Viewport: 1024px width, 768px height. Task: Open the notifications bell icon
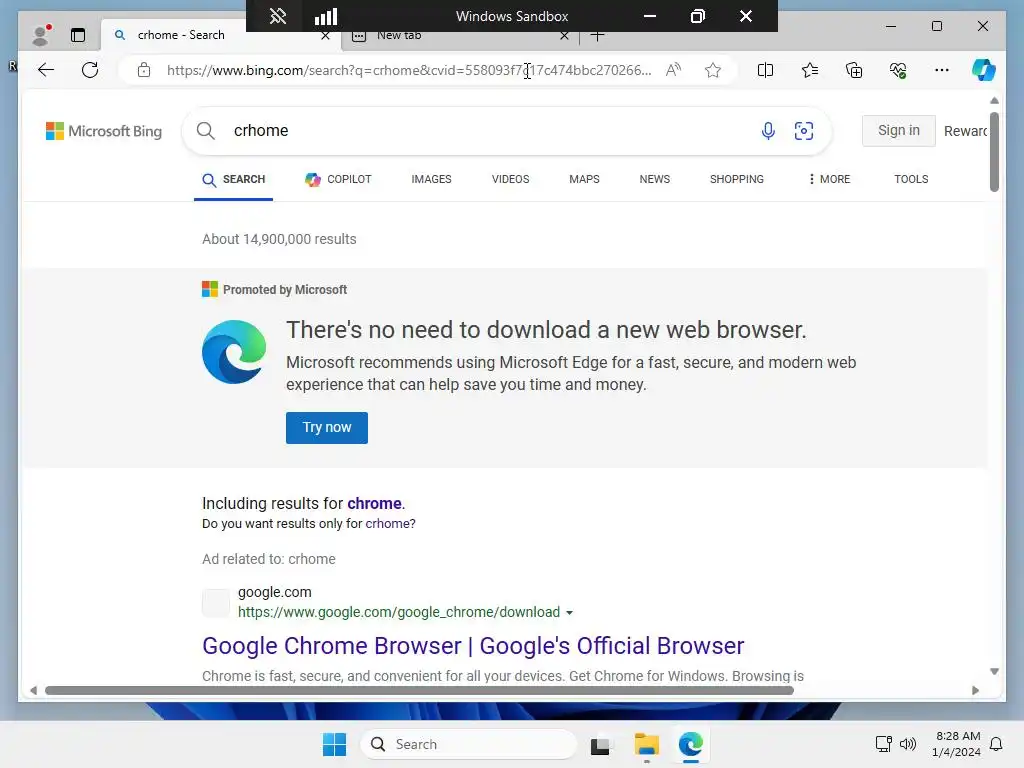[x=996, y=744]
